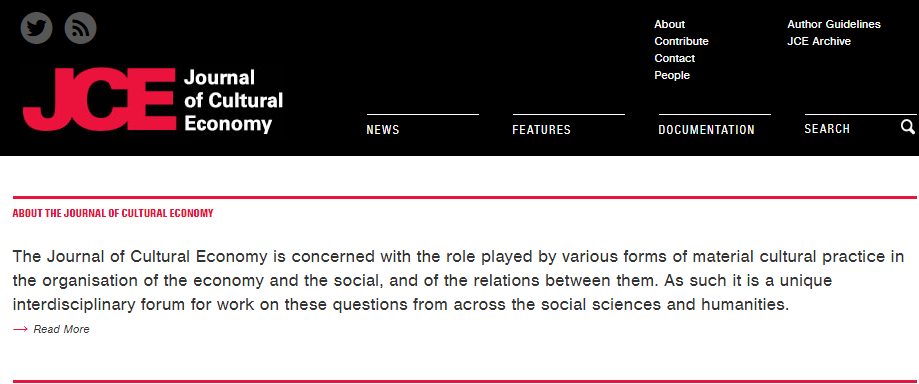Select the News menu item
This screenshot has height=384, width=919.
pyautogui.click(x=383, y=130)
